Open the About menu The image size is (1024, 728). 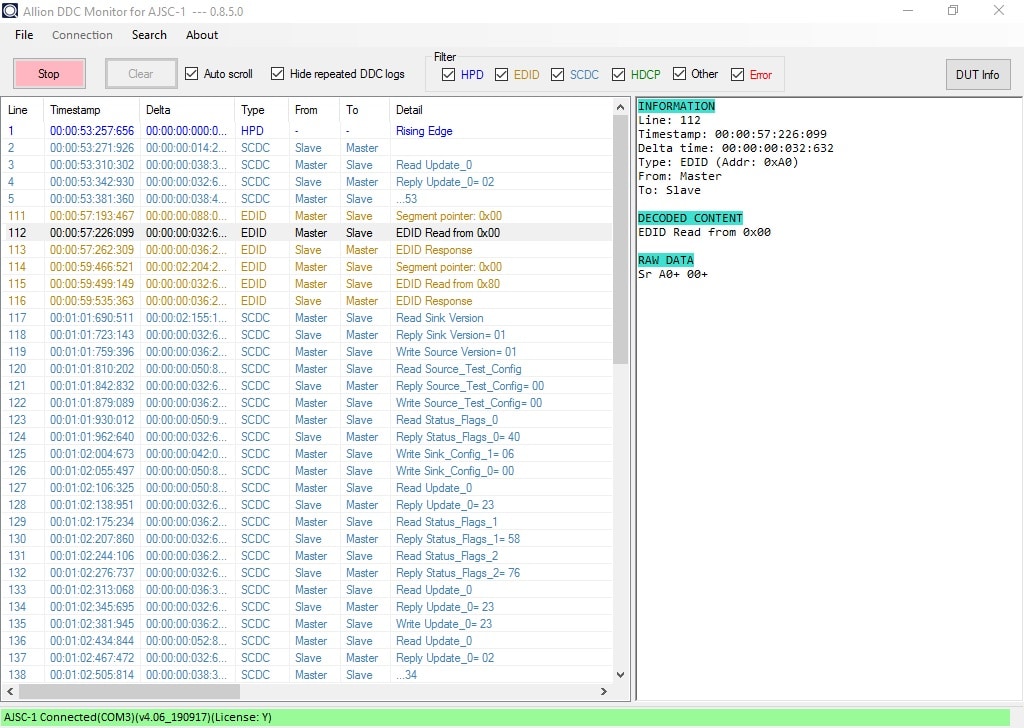point(202,35)
